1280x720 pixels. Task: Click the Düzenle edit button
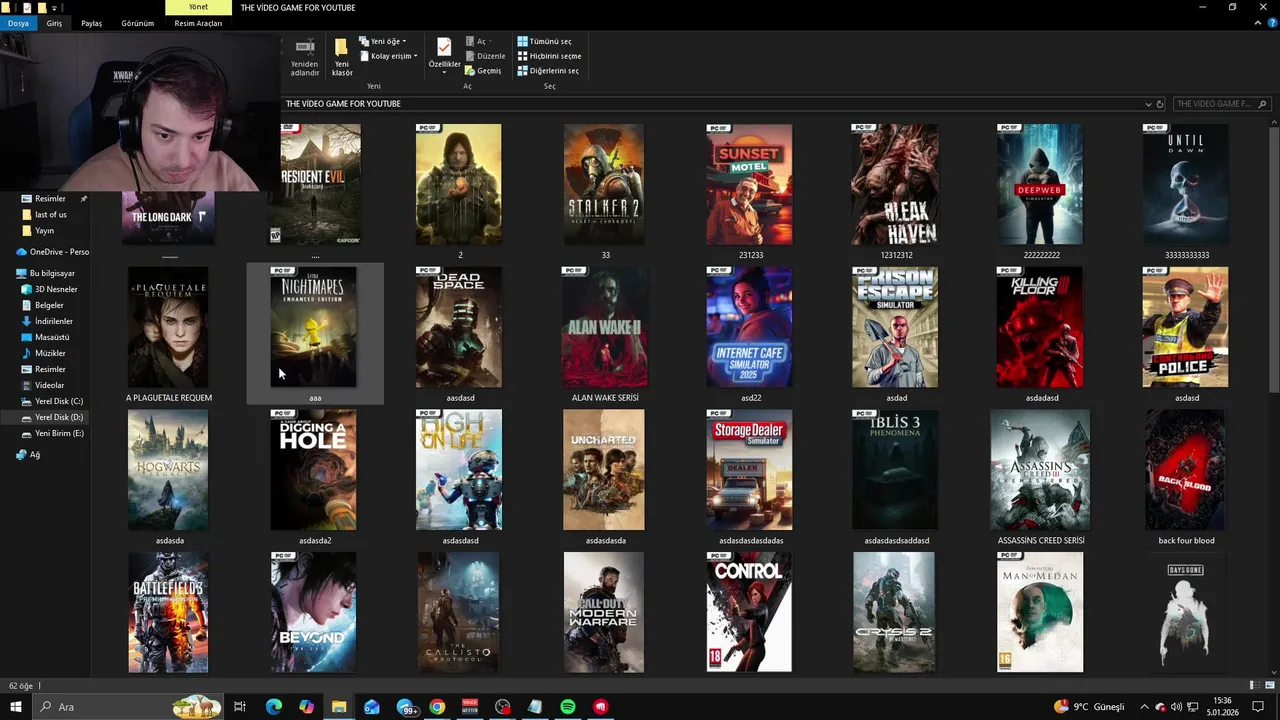[485, 56]
